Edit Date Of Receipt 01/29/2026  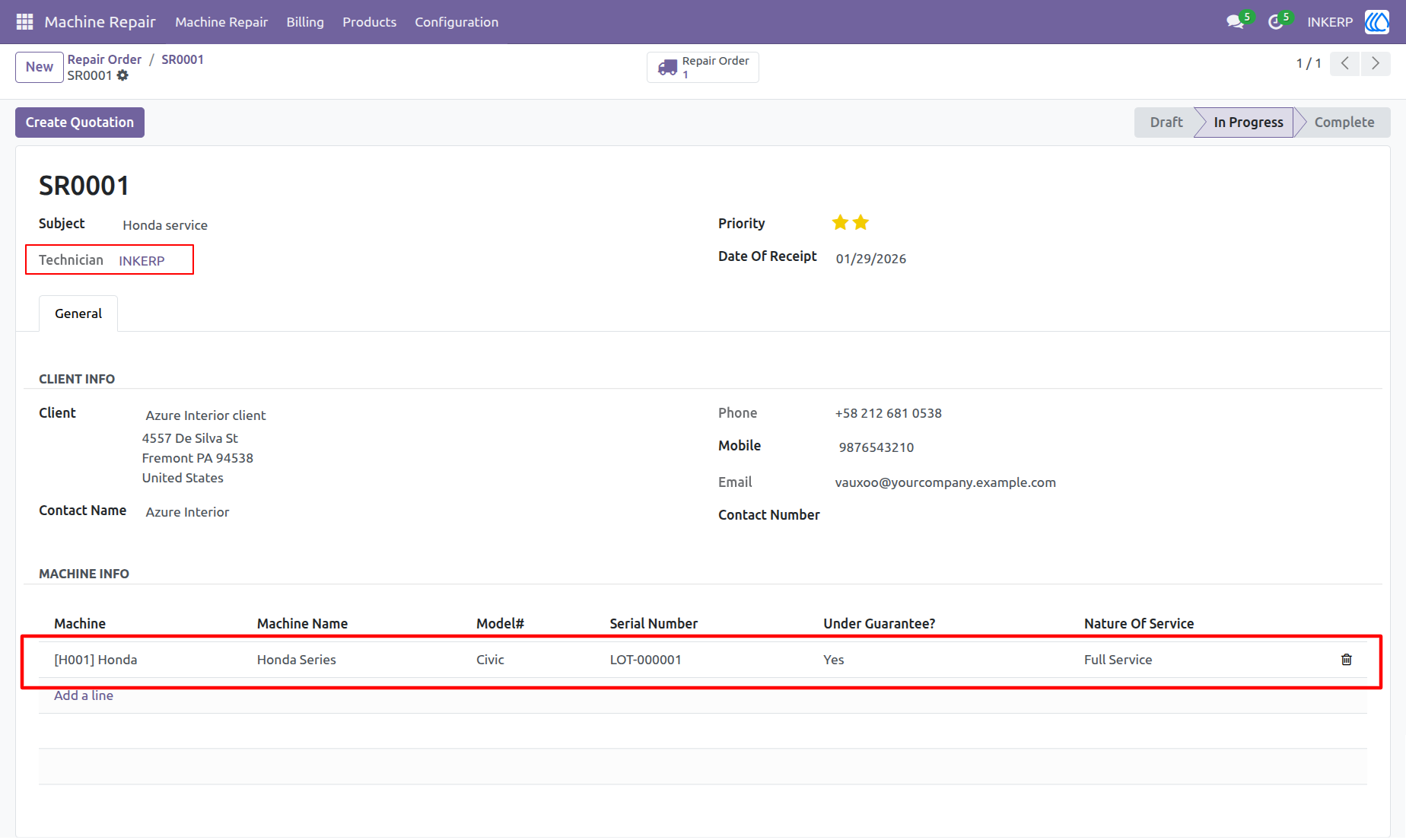871,259
